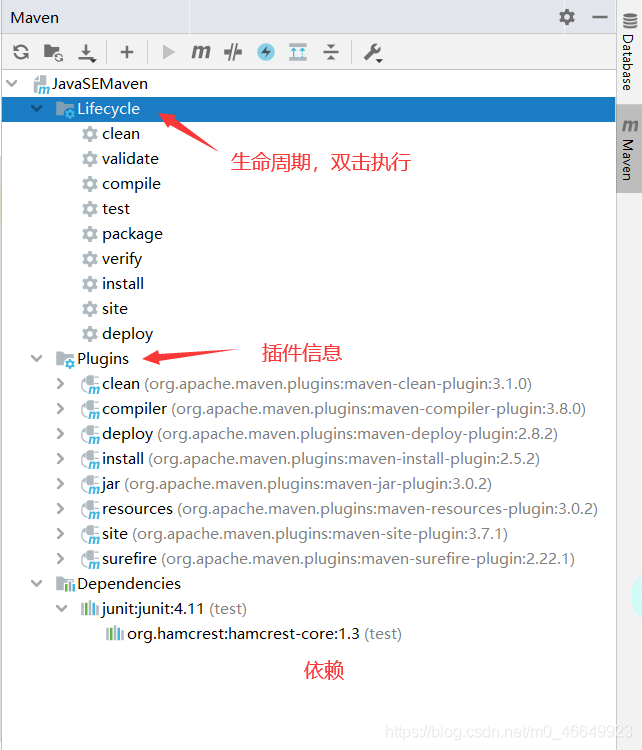This screenshot has width=642, height=750.
Task: Open Maven settings wrench icon
Action: [373, 53]
